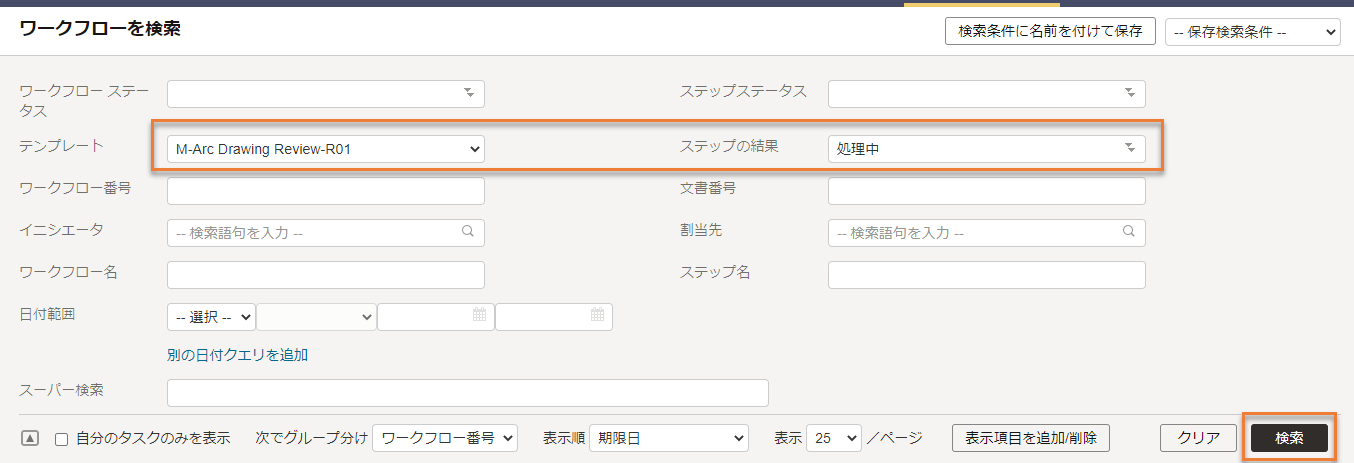Open the 次でグループ分け ワークフロー番号 dropdown
Screen dimensions: 1354x463
(x=445, y=438)
